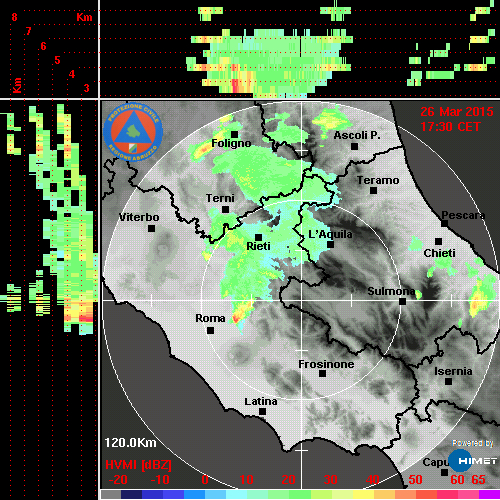Click the Pescara map label
Screen dimensions: 500x500
(x=463, y=215)
